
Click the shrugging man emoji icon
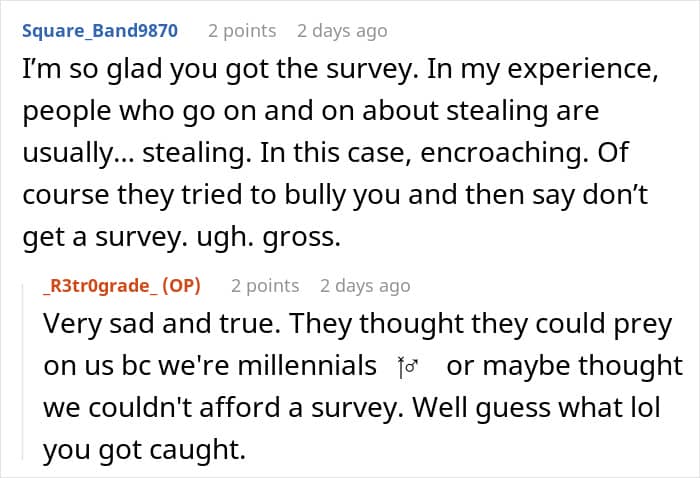[408, 366]
